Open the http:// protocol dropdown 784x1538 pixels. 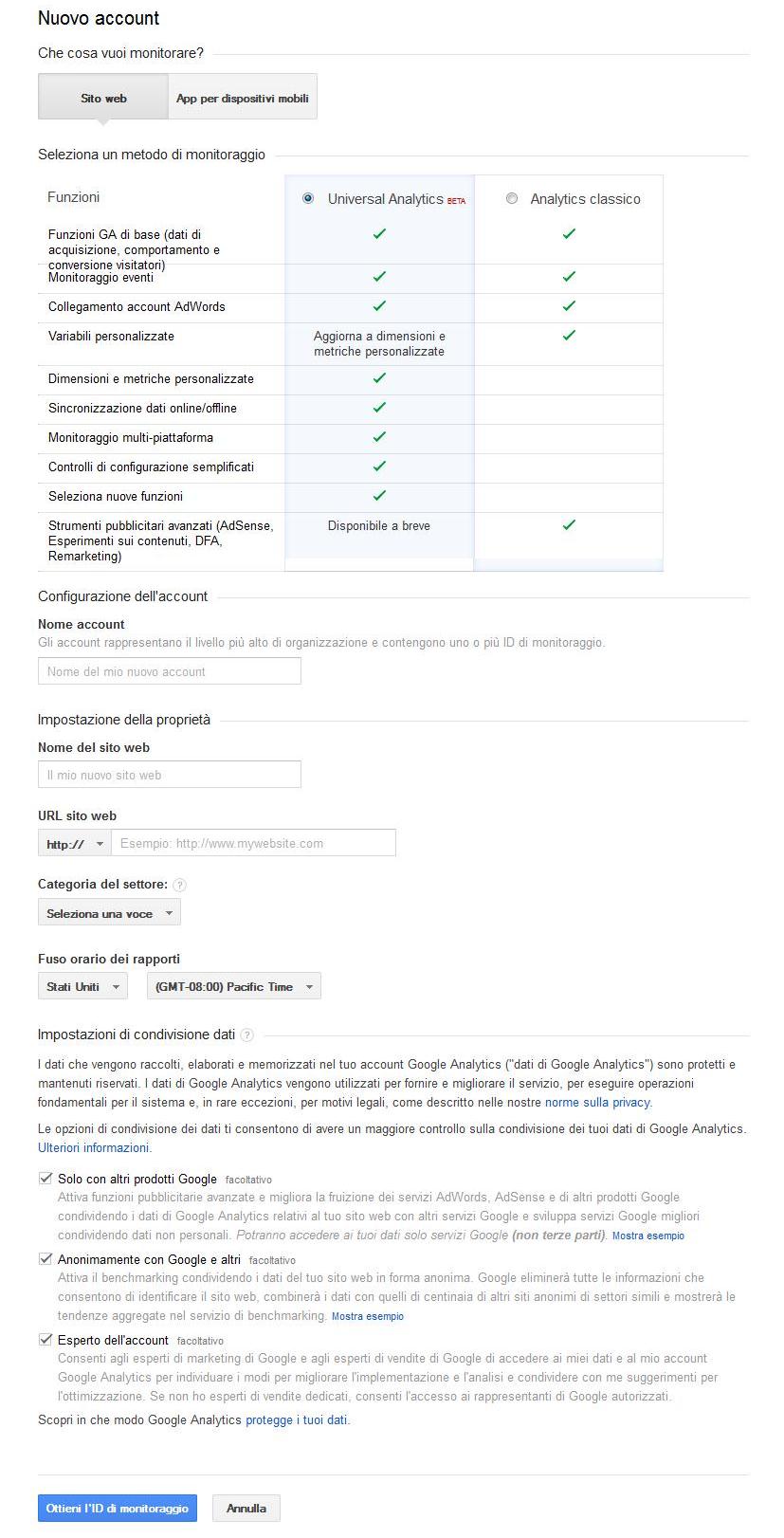[x=75, y=844]
